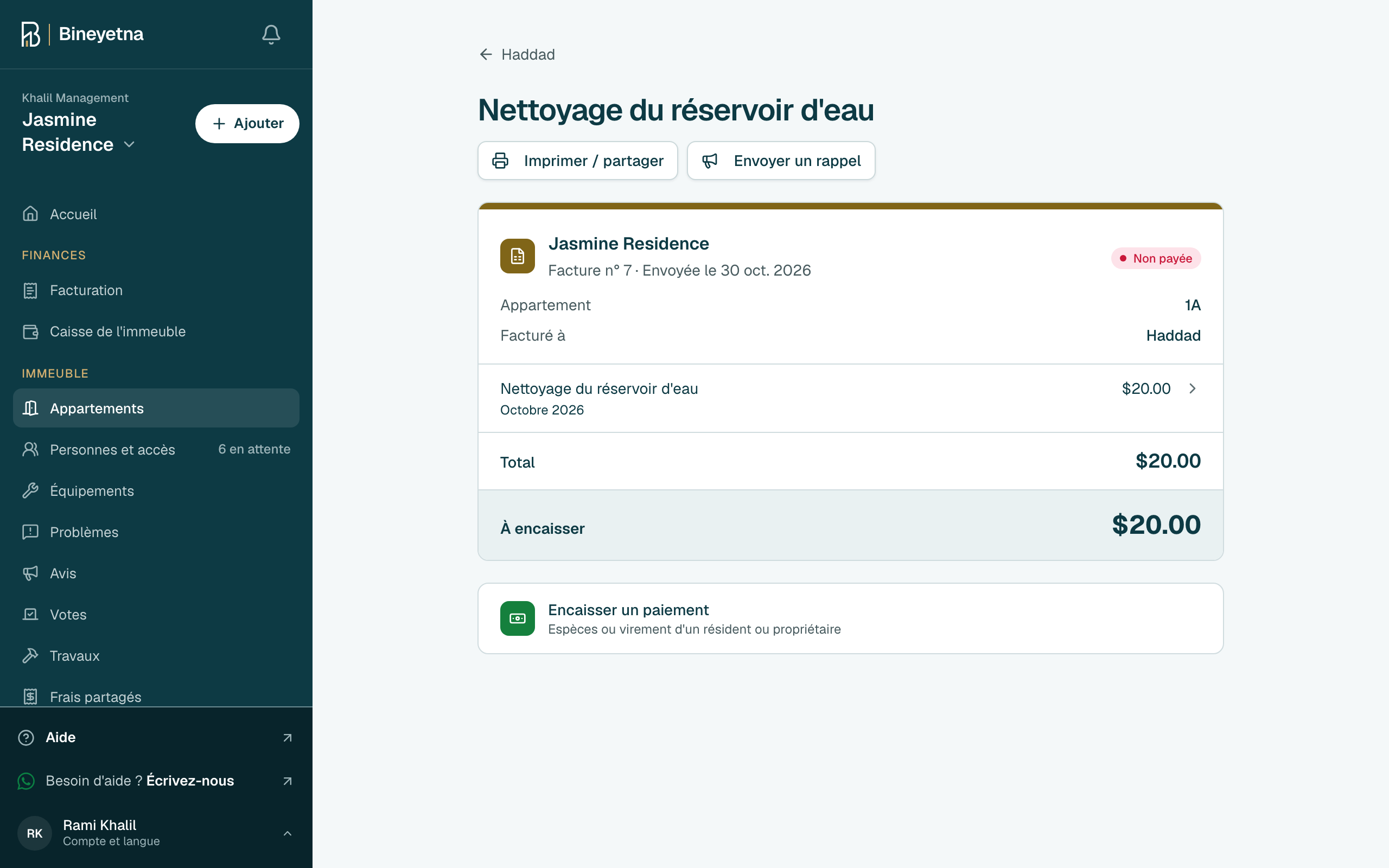Screen dimensions: 1389x868
Task: Click the Accueil home icon
Action: [30, 214]
